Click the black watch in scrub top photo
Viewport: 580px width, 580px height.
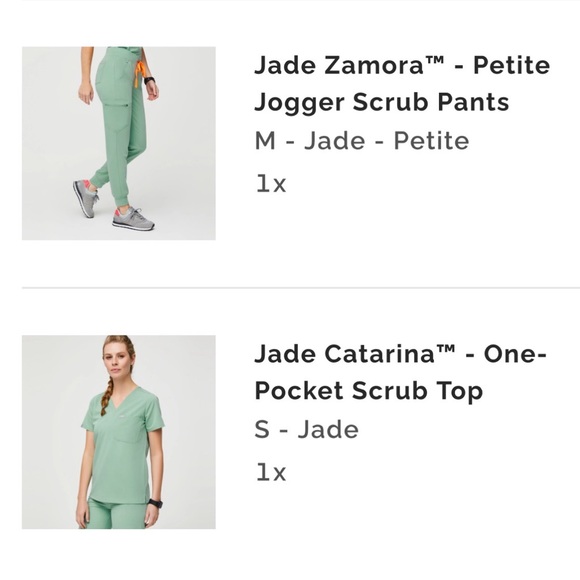point(155,503)
